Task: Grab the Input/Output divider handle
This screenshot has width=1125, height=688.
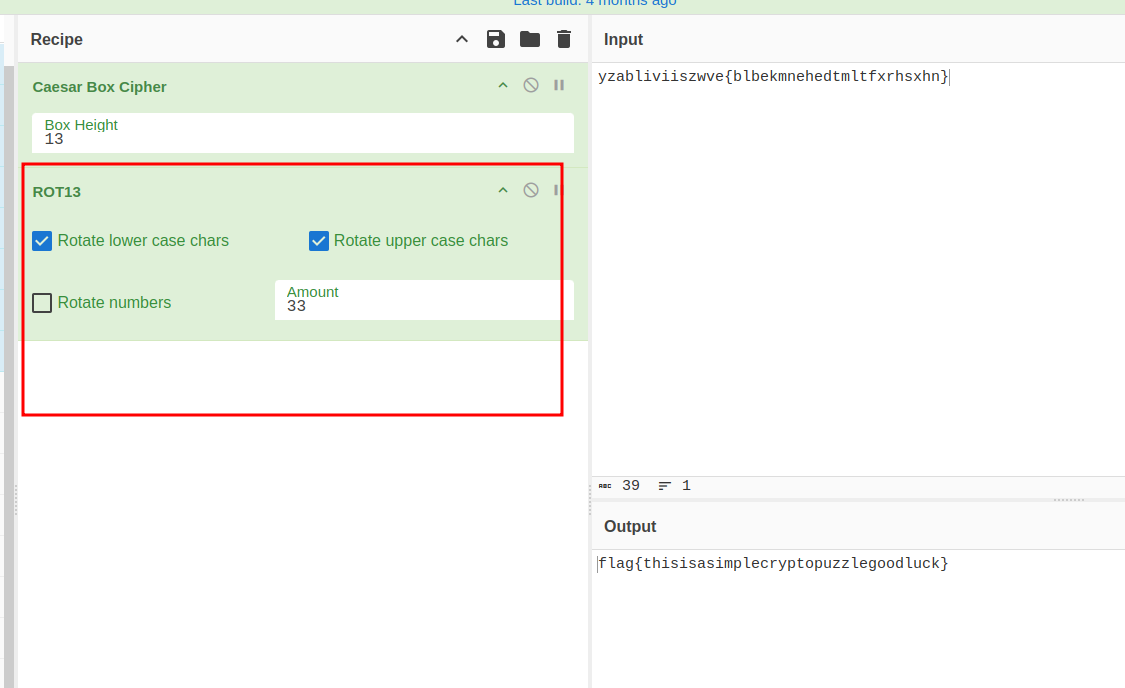Action: pyautogui.click(x=1068, y=499)
